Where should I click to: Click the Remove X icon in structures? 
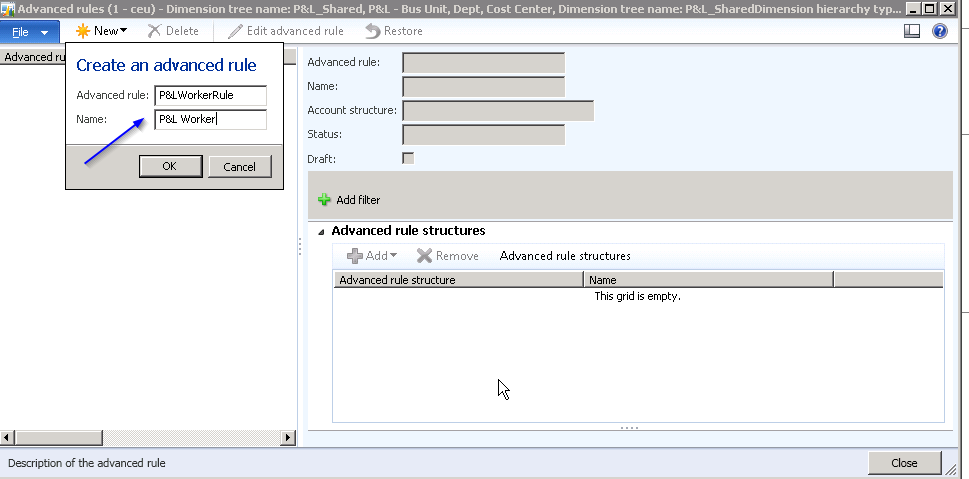[425, 256]
